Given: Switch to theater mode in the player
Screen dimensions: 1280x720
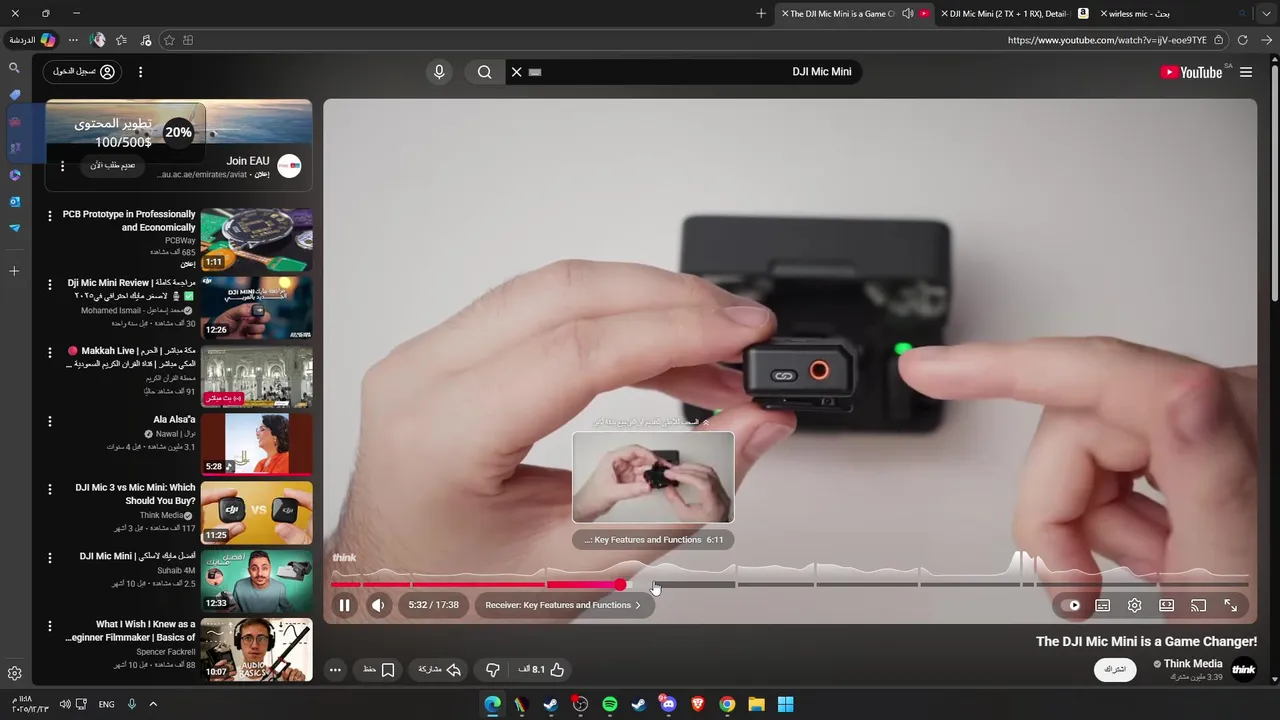Looking at the screenshot, I should (x=1166, y=605).
